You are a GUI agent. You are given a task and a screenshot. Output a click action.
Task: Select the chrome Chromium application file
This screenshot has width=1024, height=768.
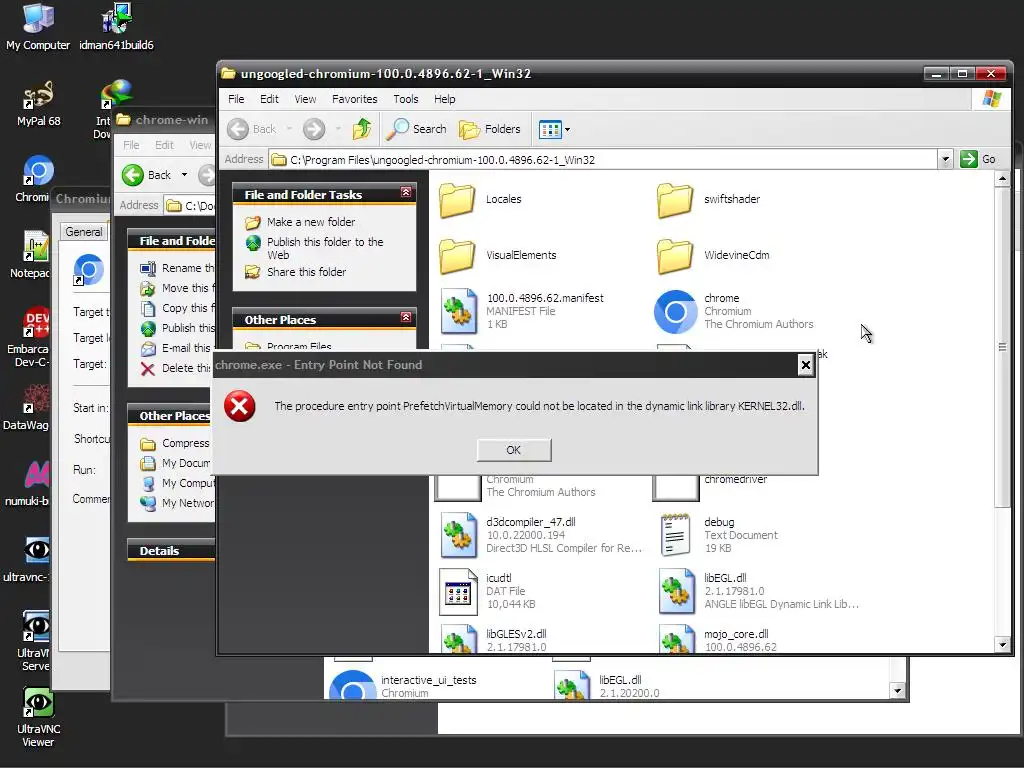pyautogui.click(x=734, y=311)
